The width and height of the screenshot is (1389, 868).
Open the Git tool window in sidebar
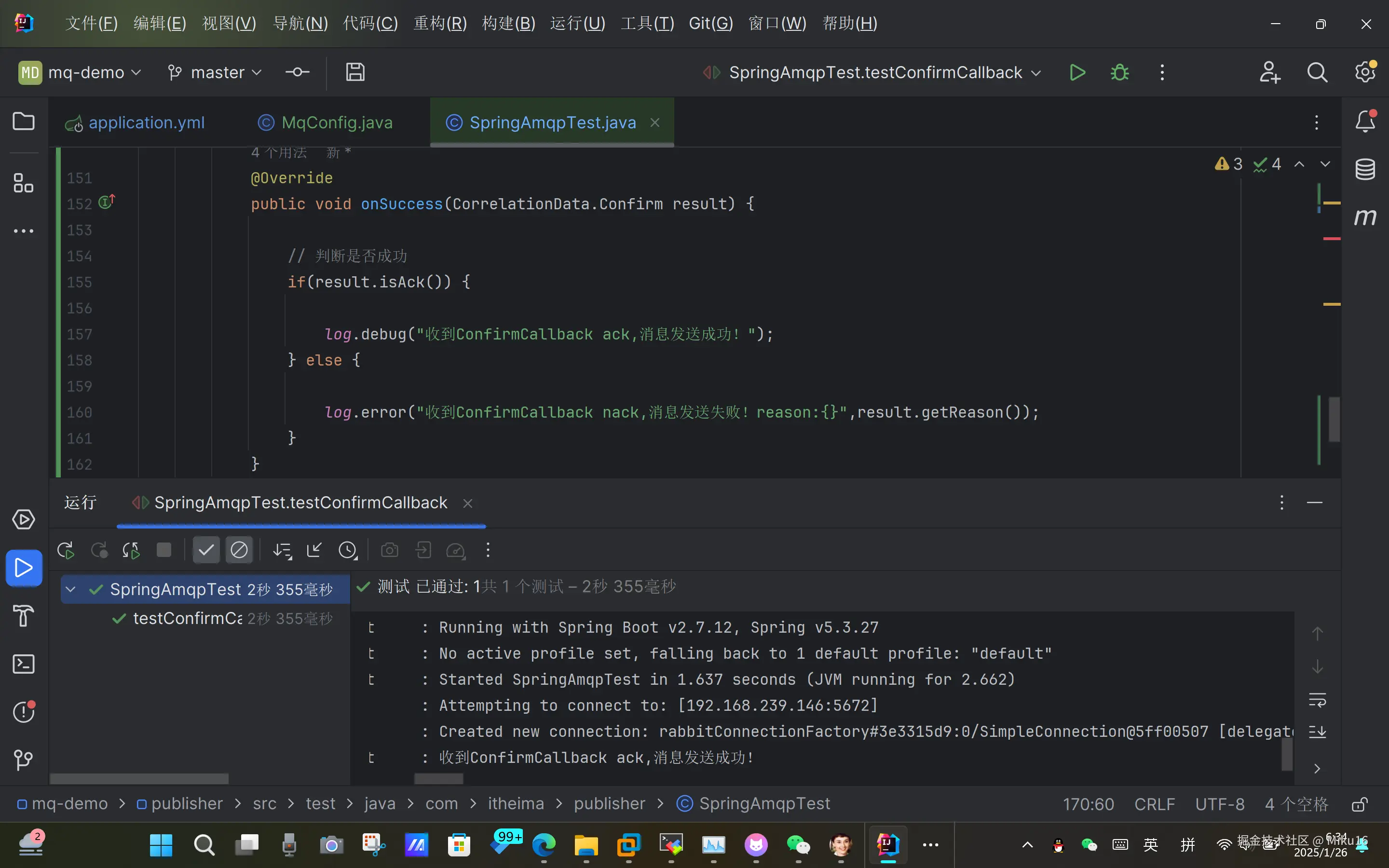pyautogui.click(x=24, y=760)
